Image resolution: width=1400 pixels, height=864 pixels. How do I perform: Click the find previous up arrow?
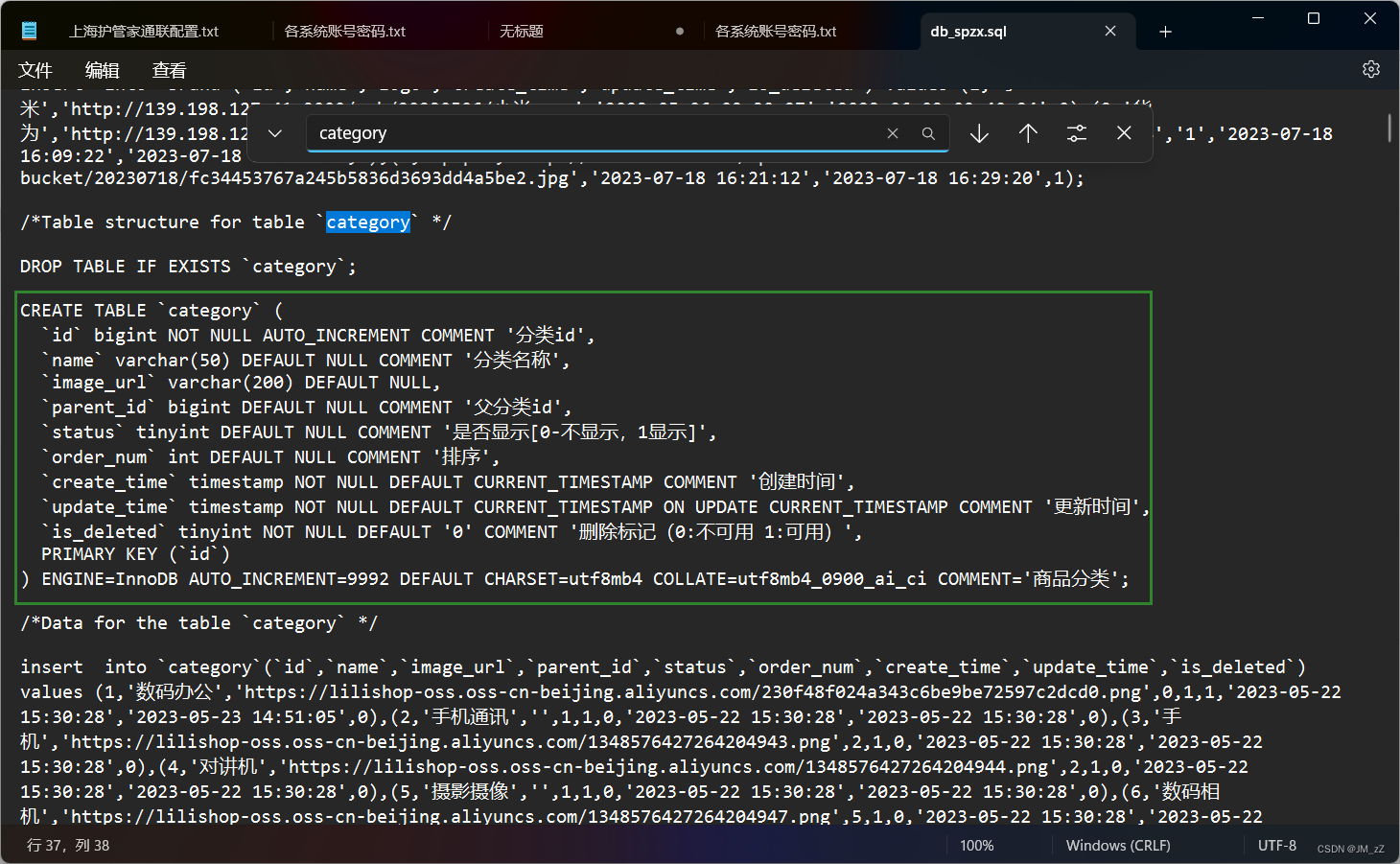point(1027,133)
